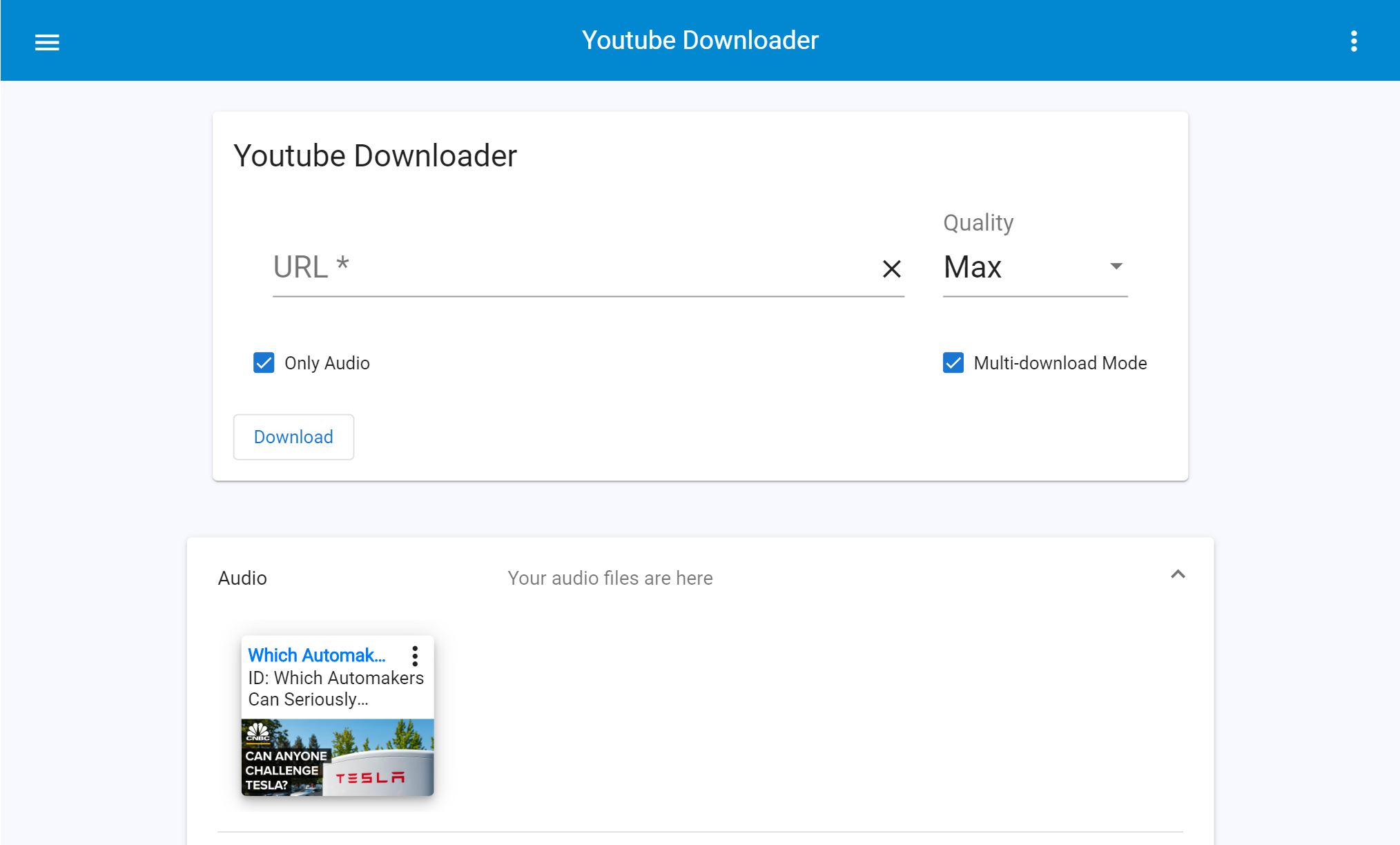
Task: Click 'Your audio files are here' description
Action: coord(610,578)
